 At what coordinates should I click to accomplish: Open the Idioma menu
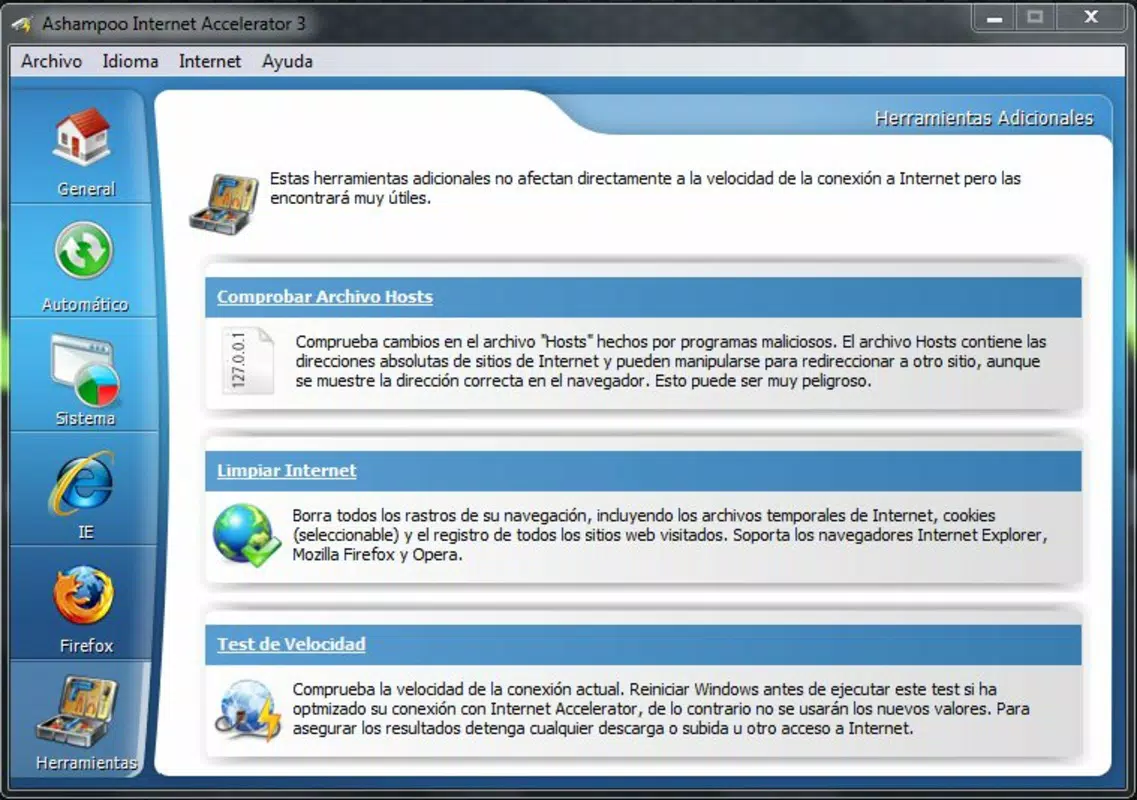point(131,62)
